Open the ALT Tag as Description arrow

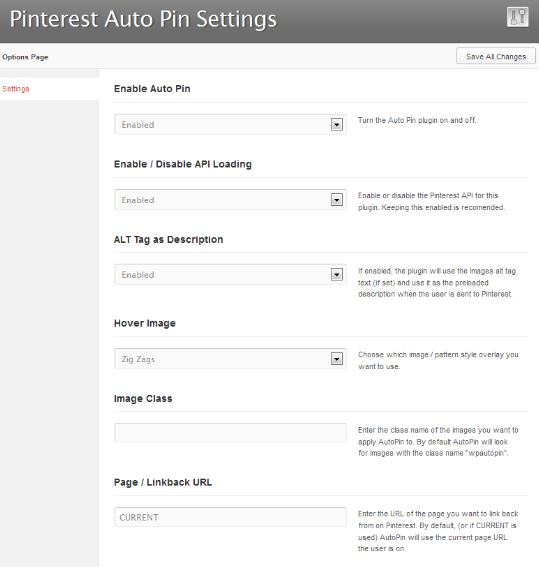tap(337, 275)
